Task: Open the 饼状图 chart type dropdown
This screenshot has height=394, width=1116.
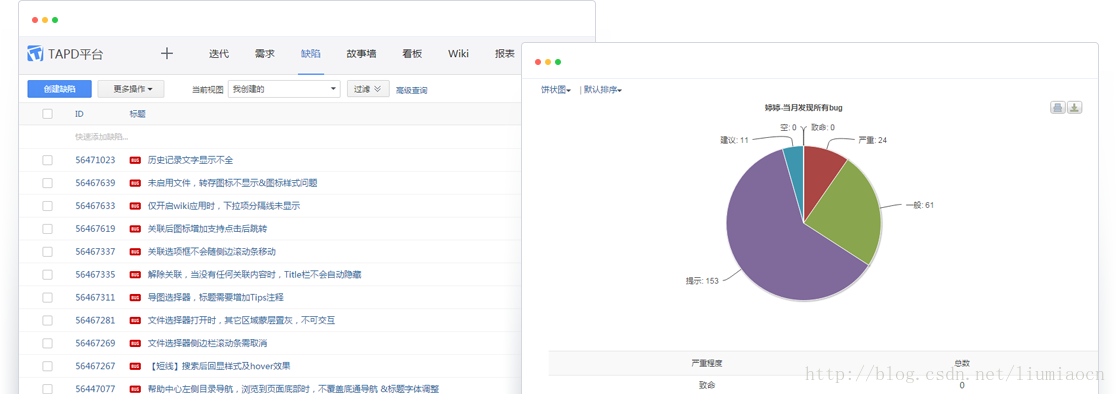Action: tap(556, 90)
